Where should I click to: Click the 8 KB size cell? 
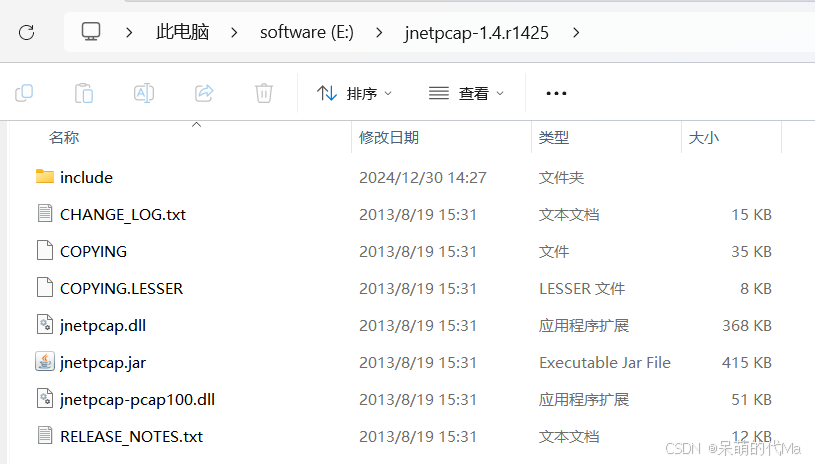pos(756,288)
